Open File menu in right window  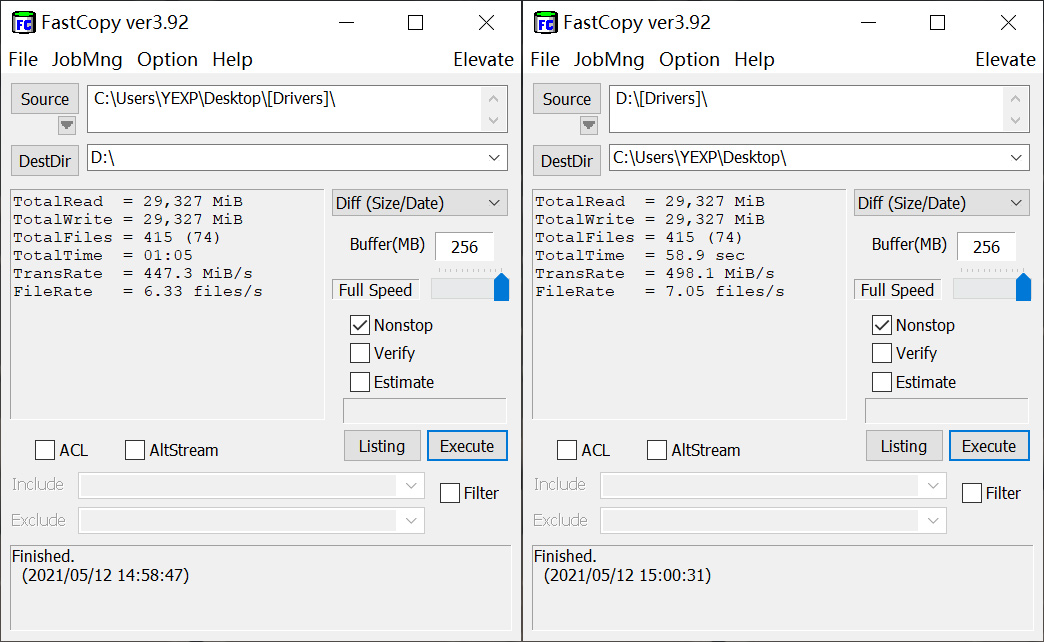click(545, 59)
